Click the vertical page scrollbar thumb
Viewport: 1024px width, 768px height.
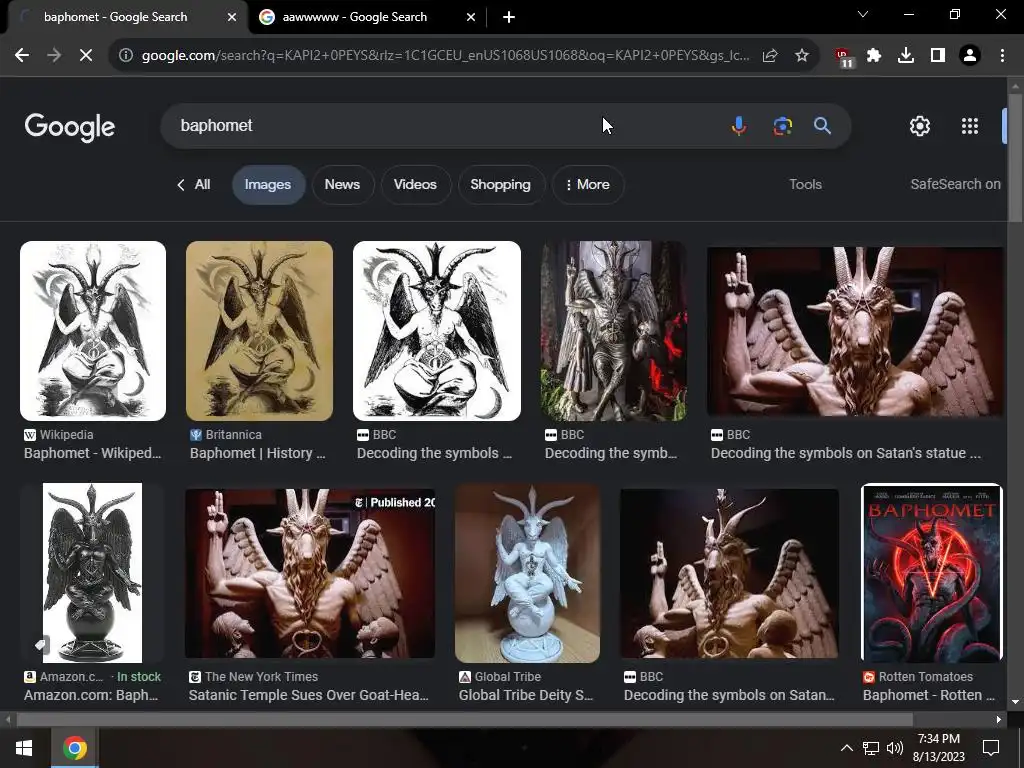coord(1016,157)
